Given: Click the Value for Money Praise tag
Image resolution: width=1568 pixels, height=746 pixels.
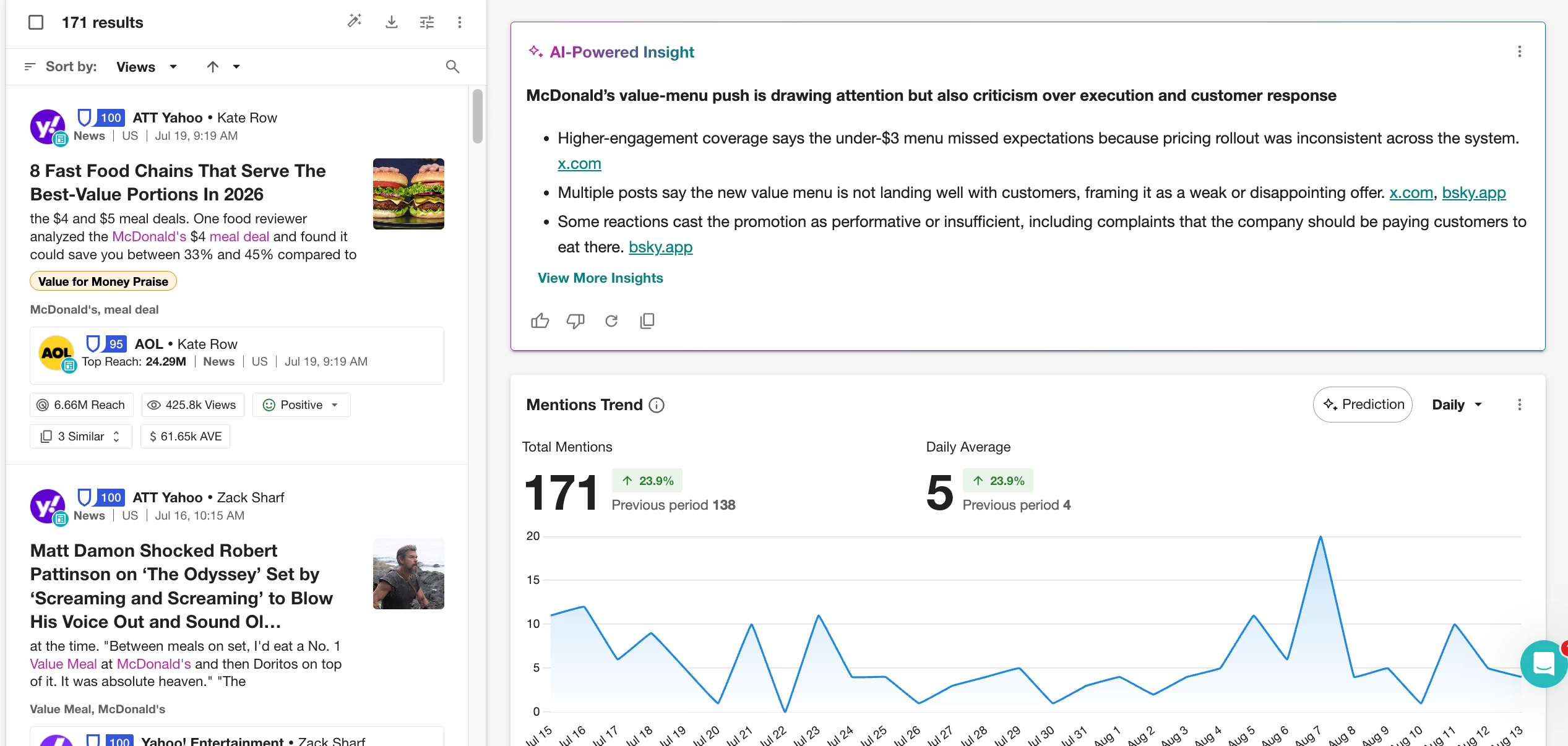Looking at the screenshot, I should tap(103, 281).
